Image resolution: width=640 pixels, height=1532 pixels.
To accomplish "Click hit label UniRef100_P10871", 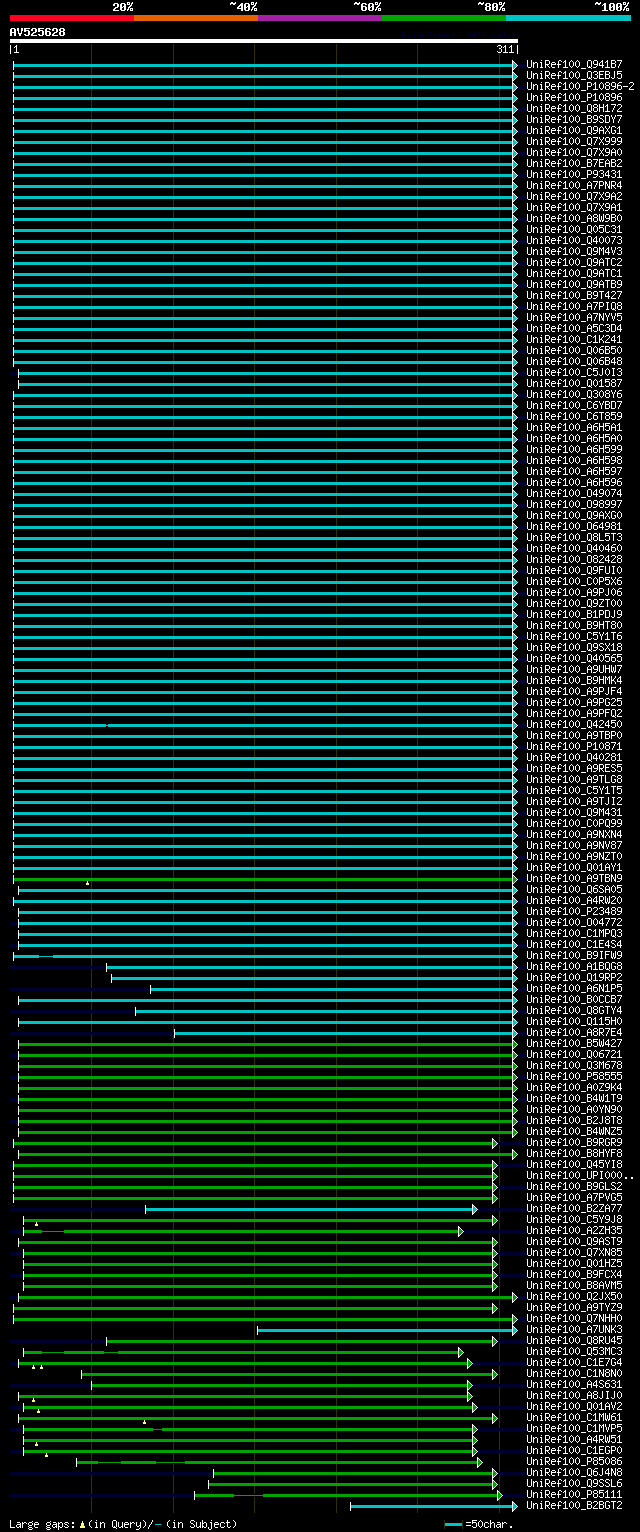I will point(574,746).
